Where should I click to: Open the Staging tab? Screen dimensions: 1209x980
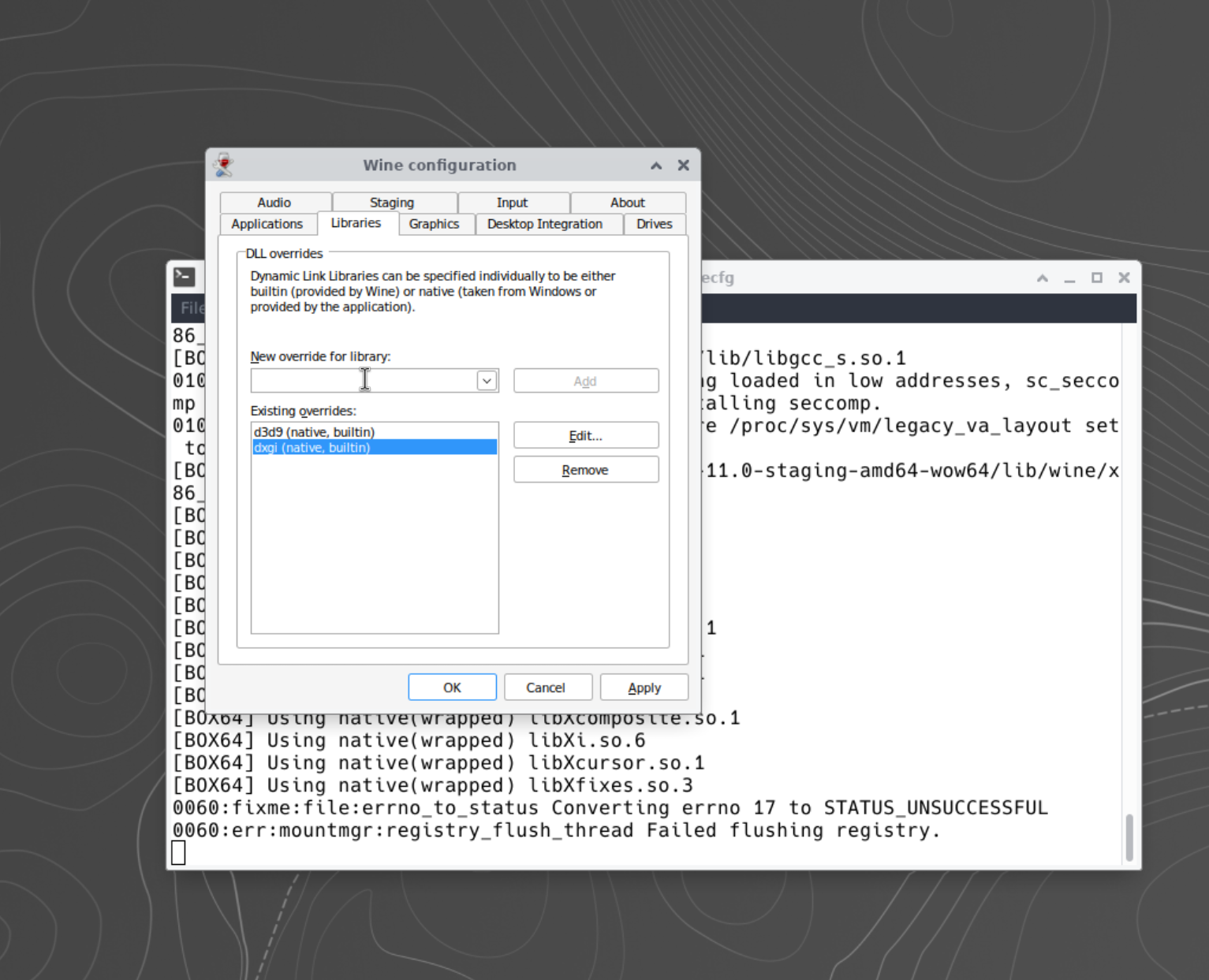pos(392,203)
